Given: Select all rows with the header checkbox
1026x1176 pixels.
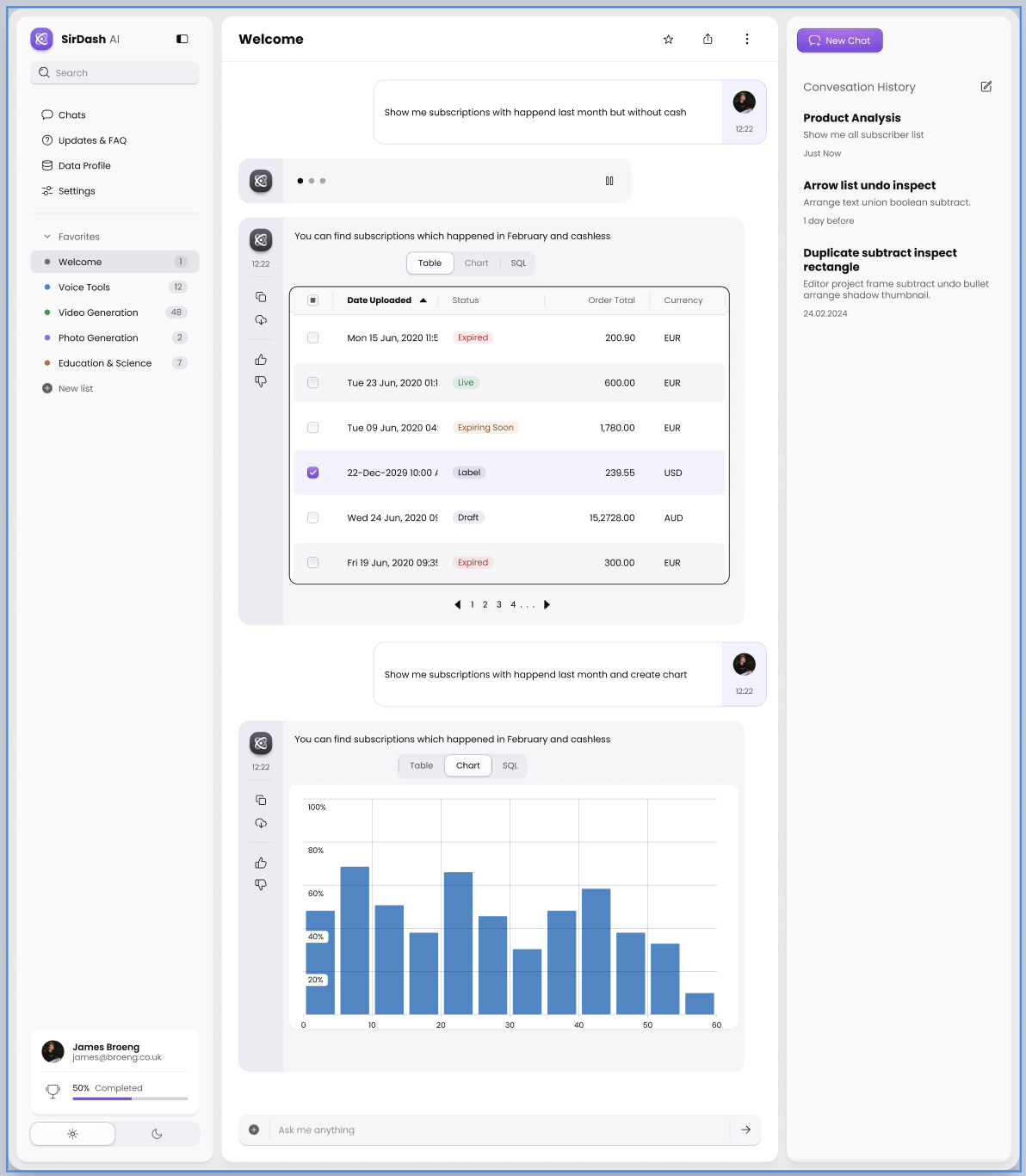Looking at the screenshot, I should pos(312,300).
